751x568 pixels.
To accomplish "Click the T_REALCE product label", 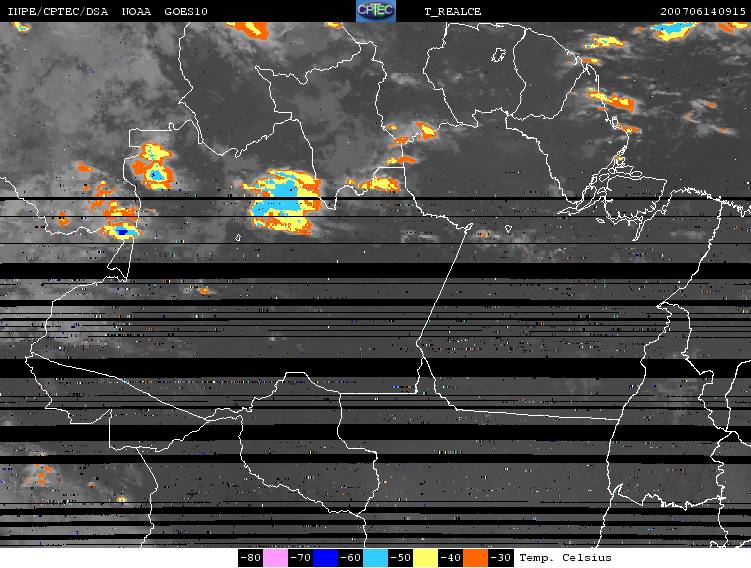I will point(453,11).
